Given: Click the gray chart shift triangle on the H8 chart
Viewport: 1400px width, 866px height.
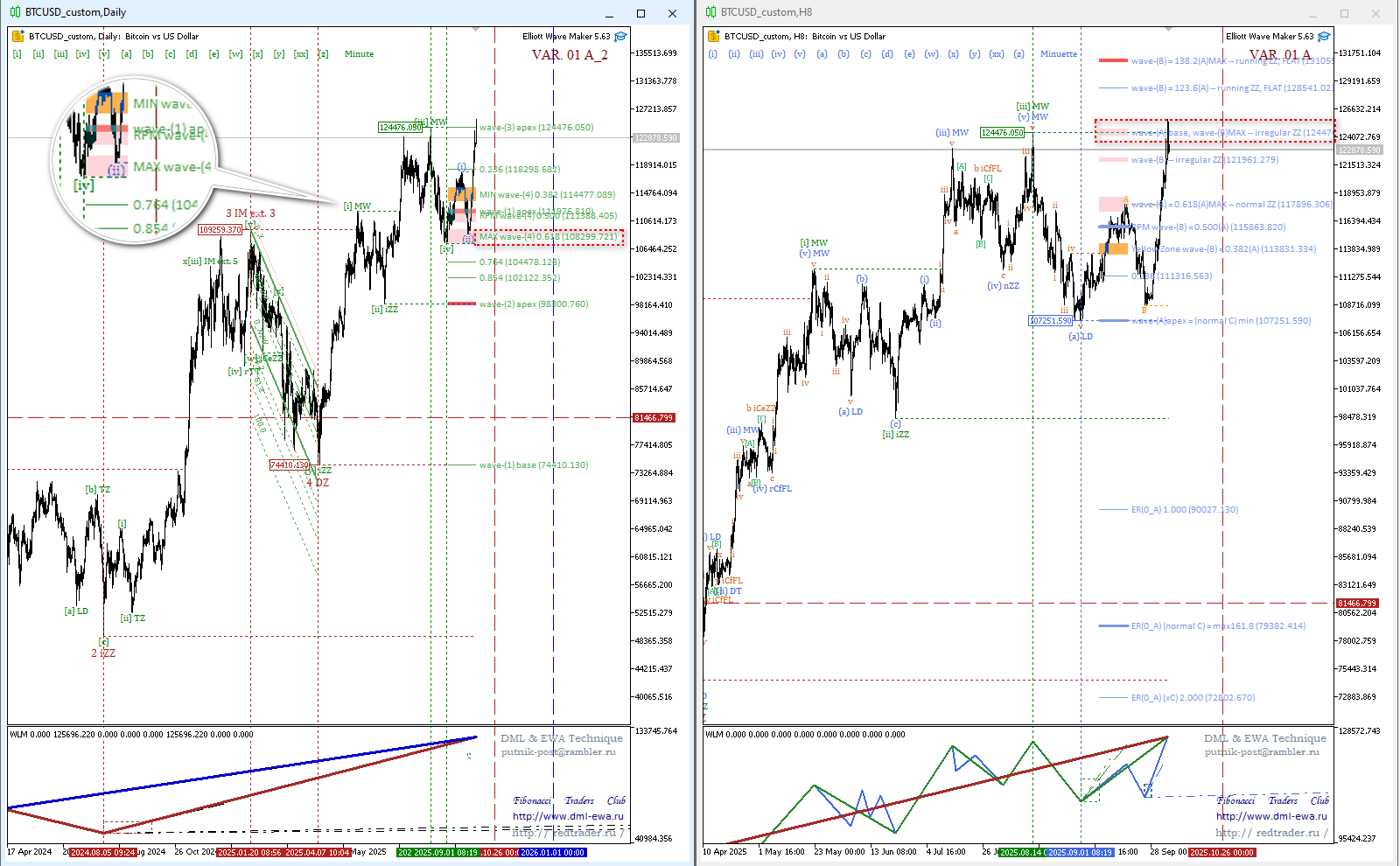Looking at the screenshot, I should pyautogui.click(x=1170, y=30).
